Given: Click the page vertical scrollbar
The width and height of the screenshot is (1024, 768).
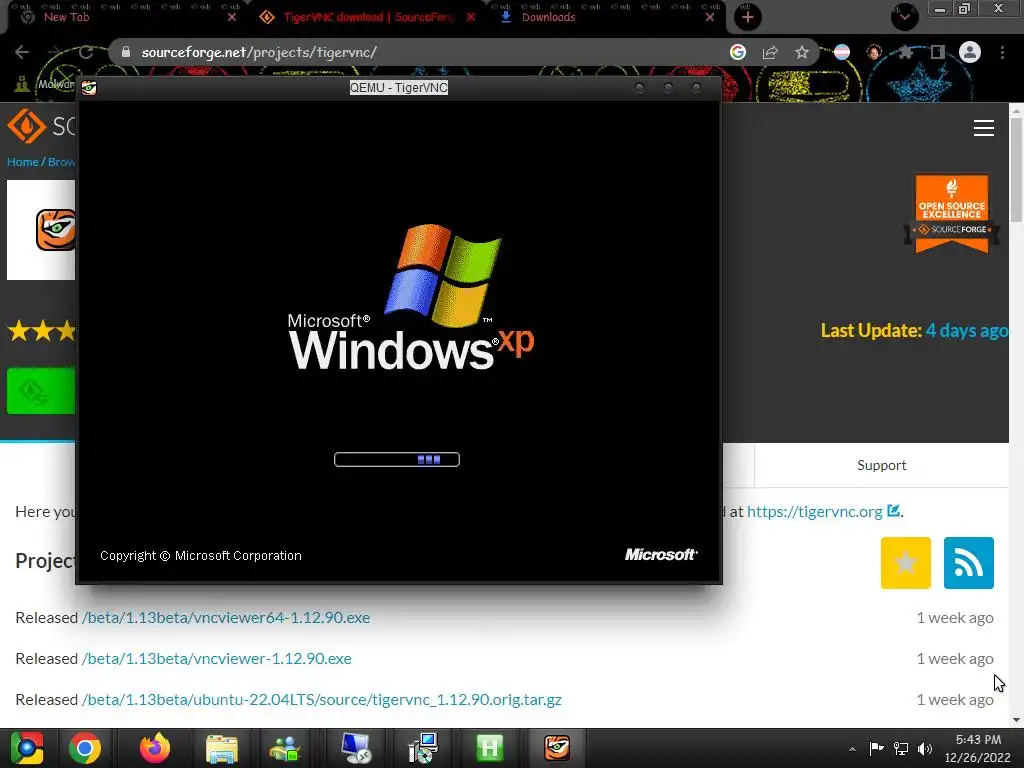Looking at the screenshot, I should point(1016,170).
